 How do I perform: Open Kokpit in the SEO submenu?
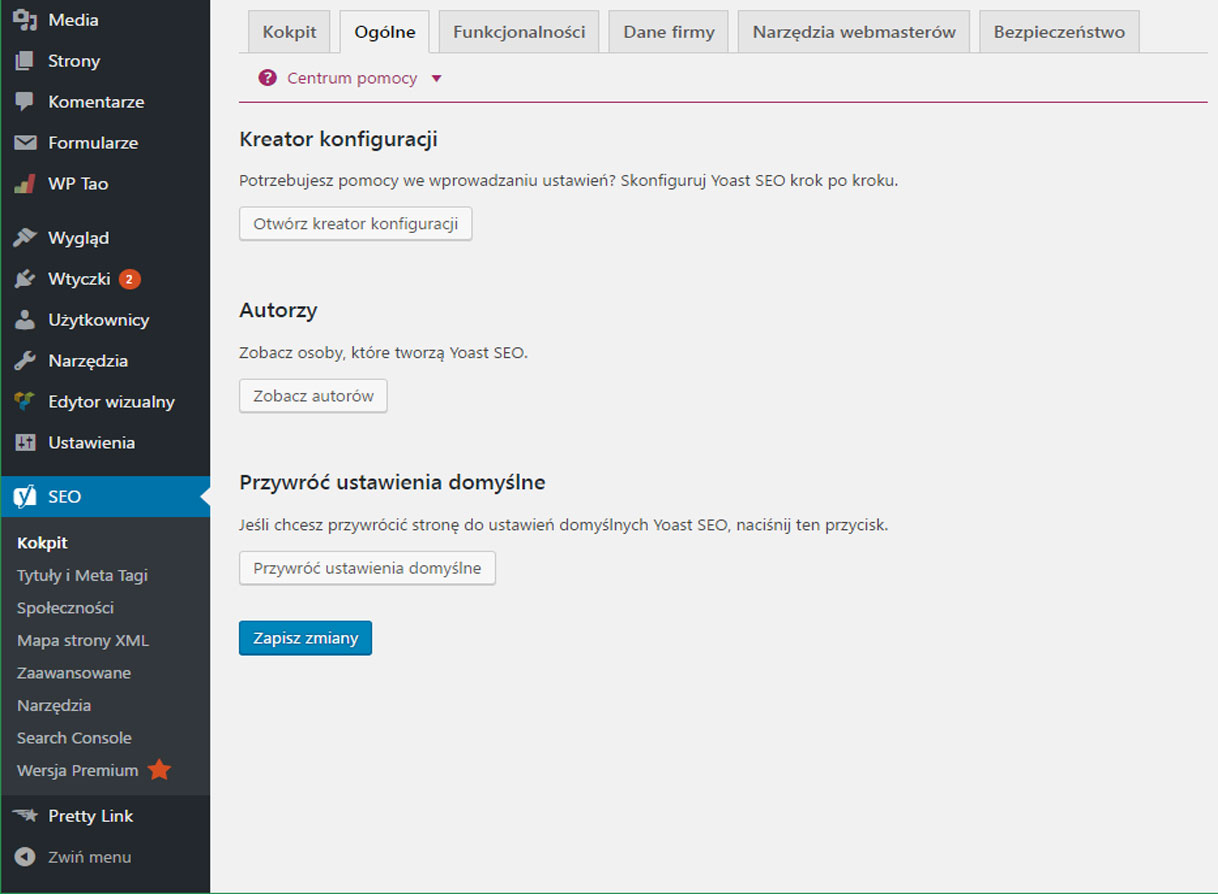[x=42, y=543]
